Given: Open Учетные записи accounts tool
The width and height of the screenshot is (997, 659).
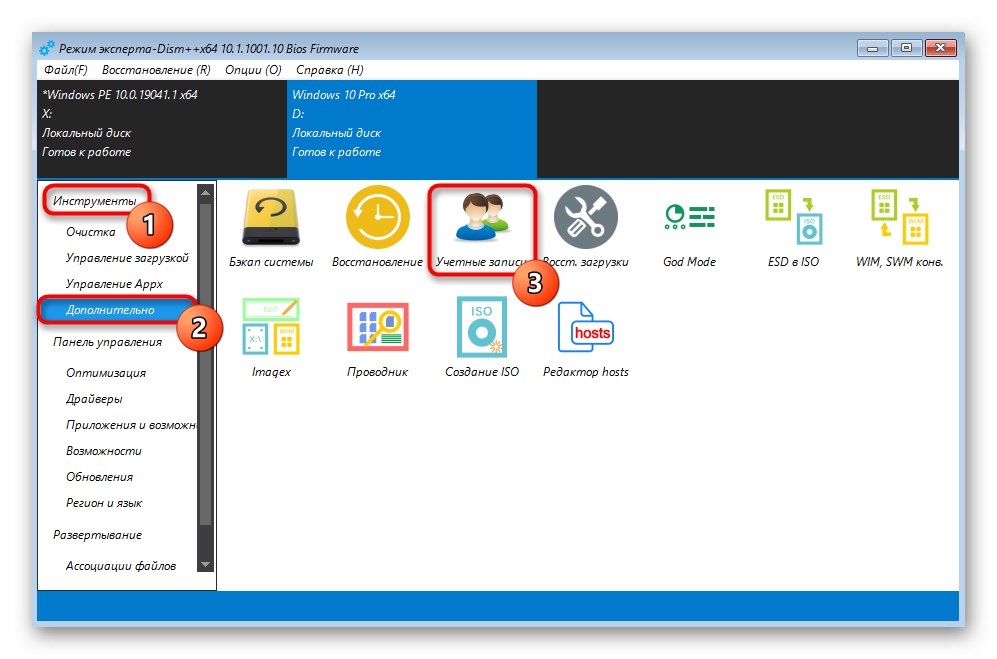Looking at the screenshot, I should pyautogui.click(x=481, y=229).
